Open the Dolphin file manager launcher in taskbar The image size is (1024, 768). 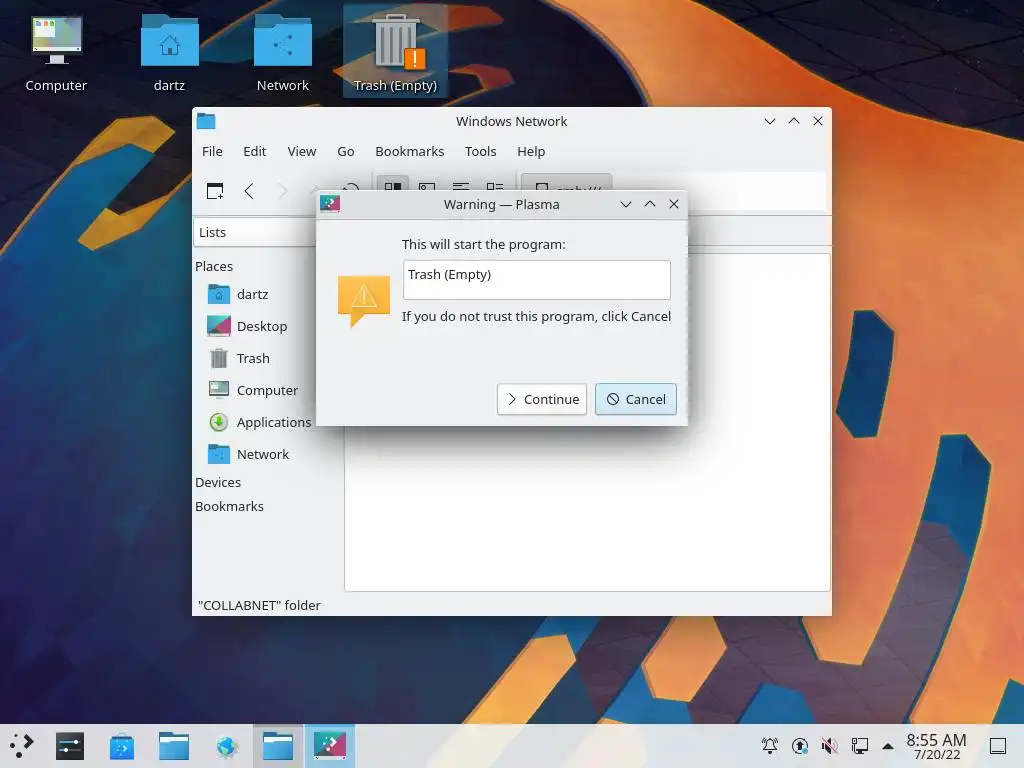point(174,746)
